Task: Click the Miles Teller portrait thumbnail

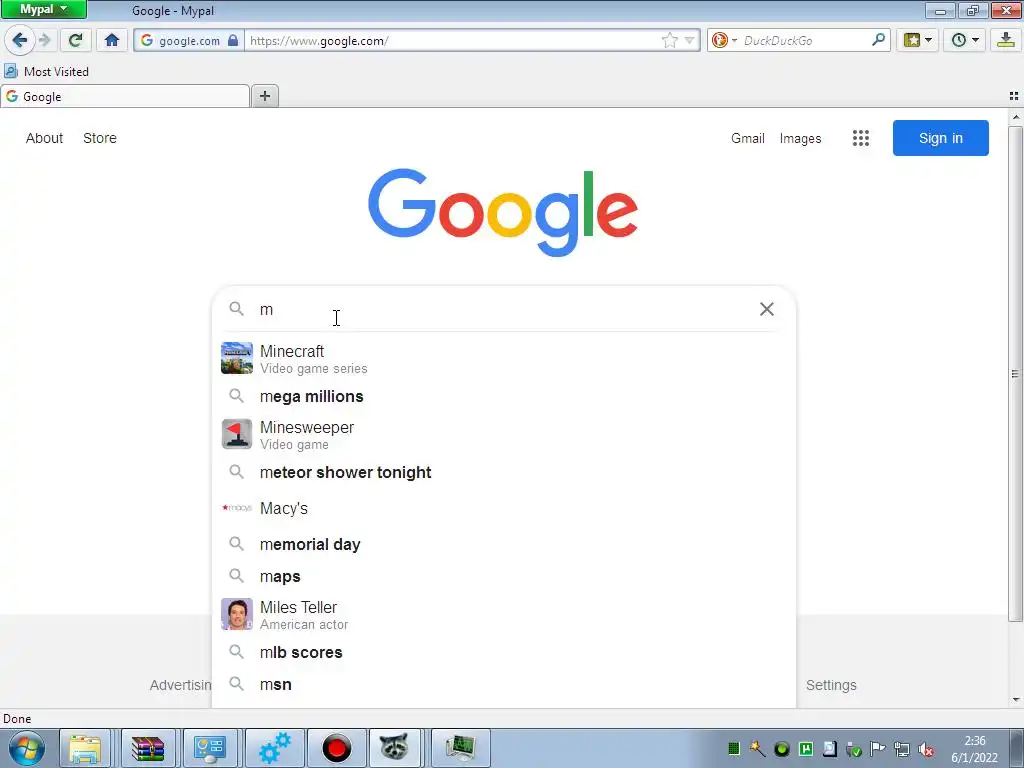Action: coord(236,614)
